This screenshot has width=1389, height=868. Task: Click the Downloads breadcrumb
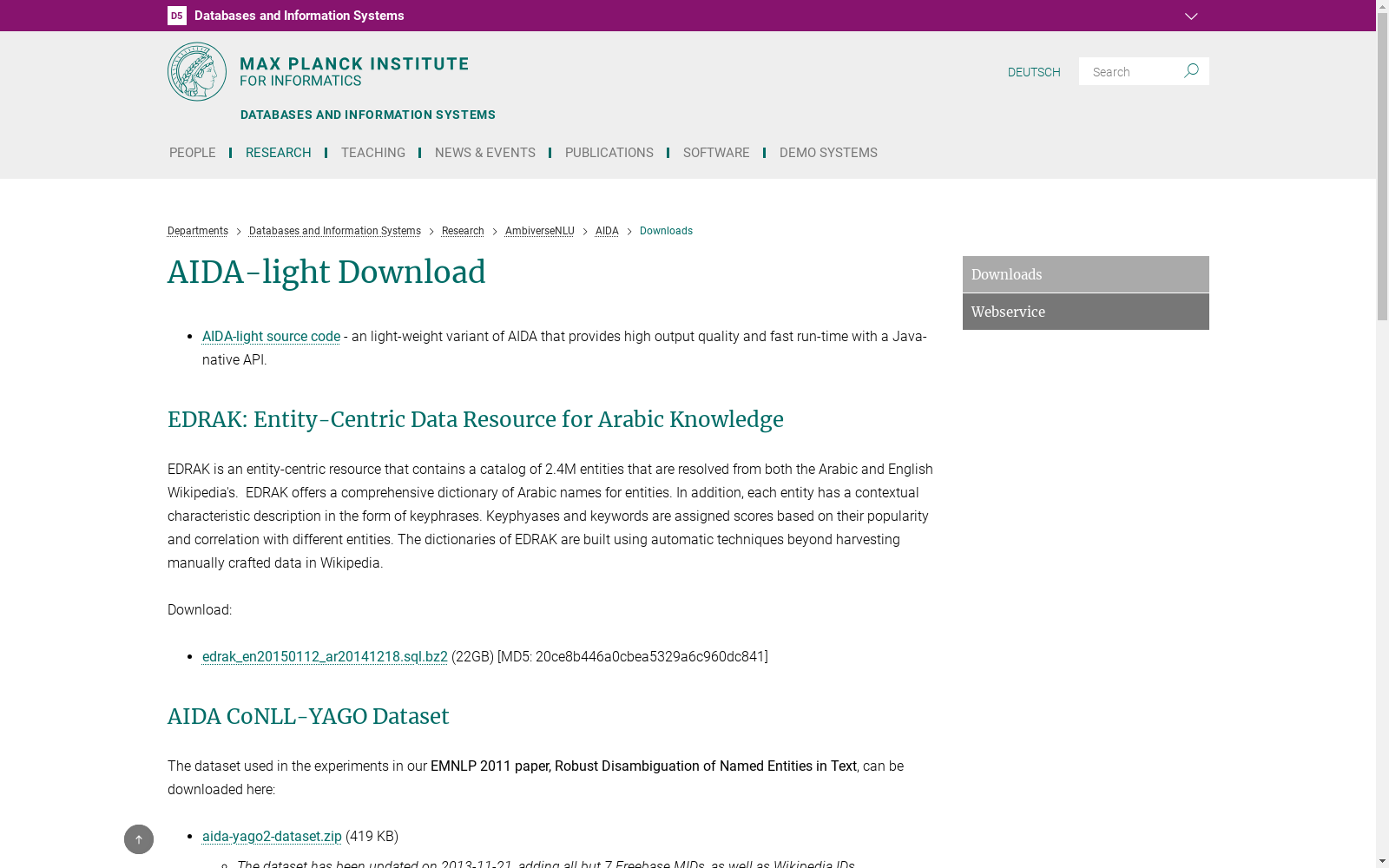[x=666, y=231]
